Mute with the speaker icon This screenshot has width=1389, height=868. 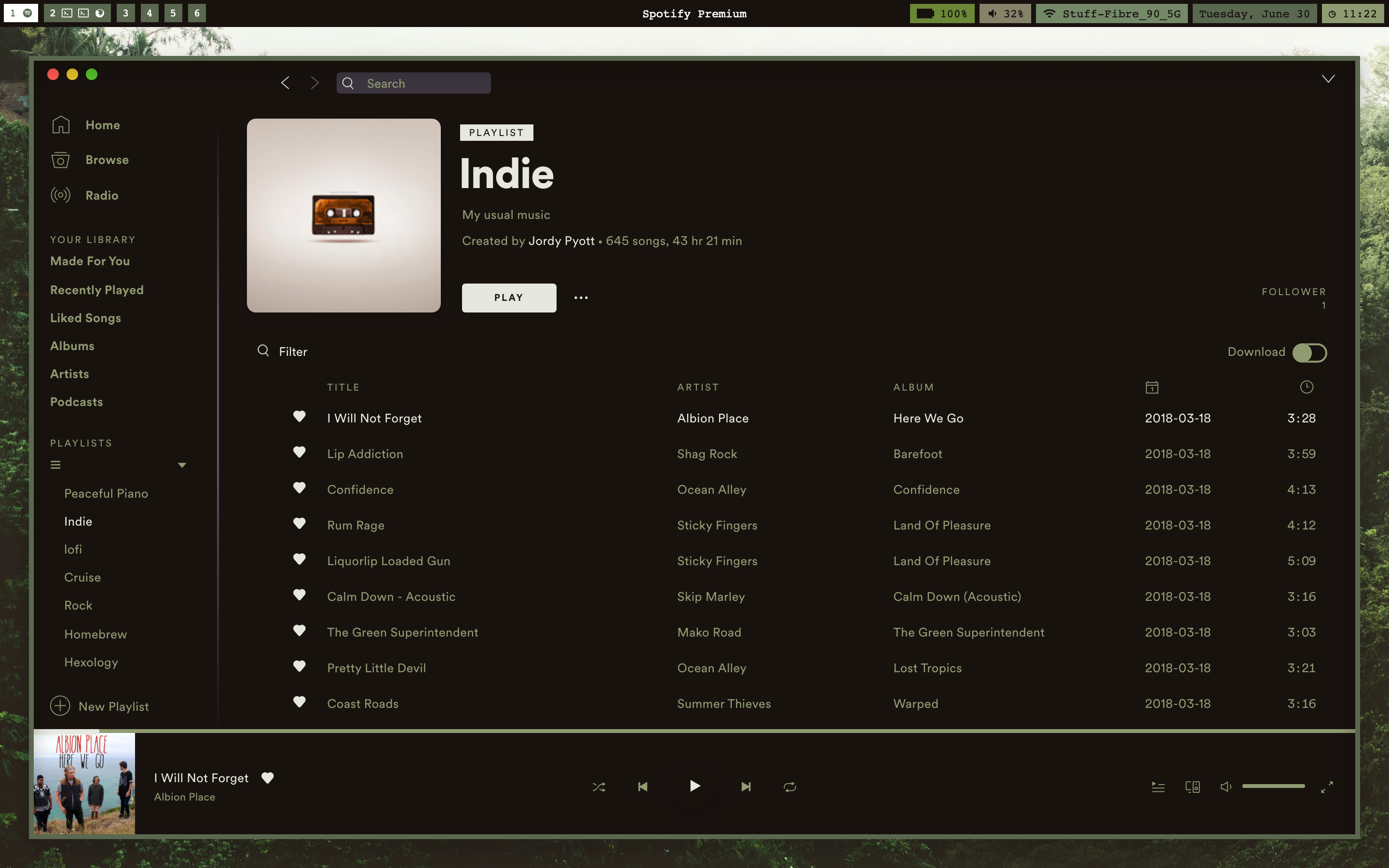1226,787
